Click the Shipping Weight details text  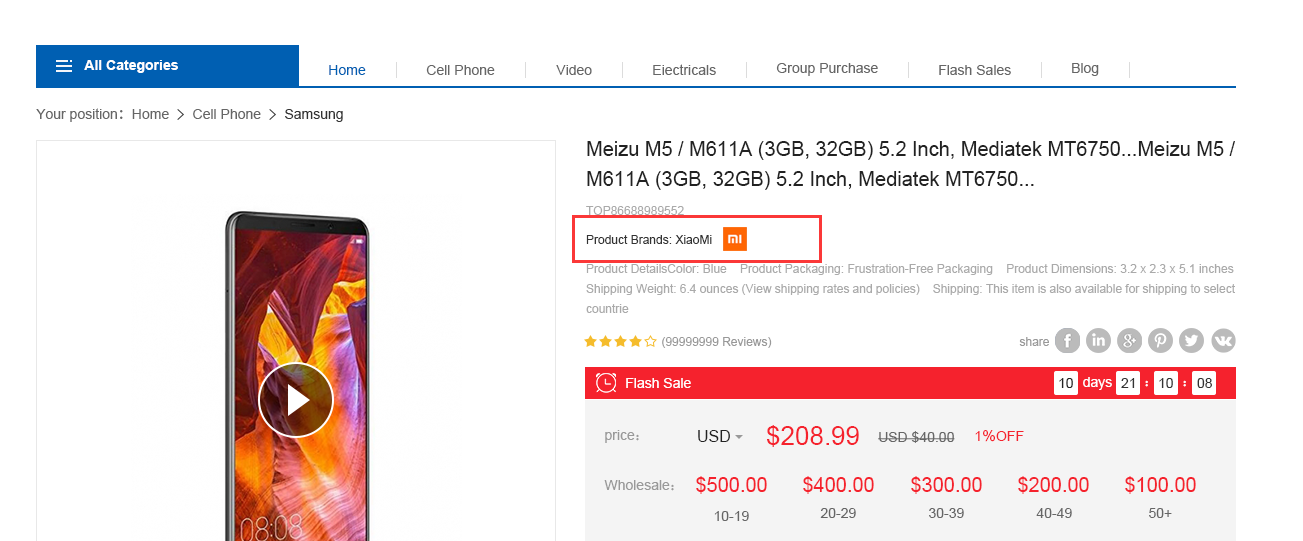point(753,289)
